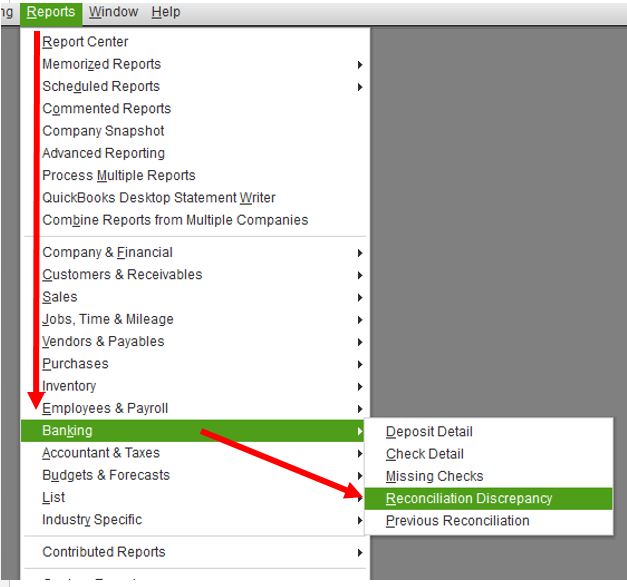Open Industry Specific reports submenu

point(192,519)
